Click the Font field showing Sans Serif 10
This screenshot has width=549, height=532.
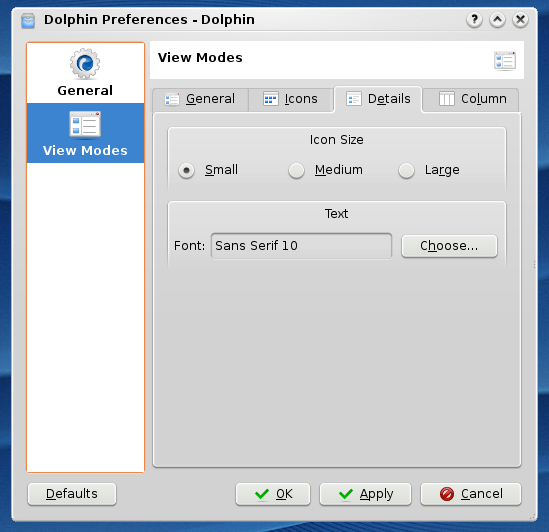(x=301, y=246)
